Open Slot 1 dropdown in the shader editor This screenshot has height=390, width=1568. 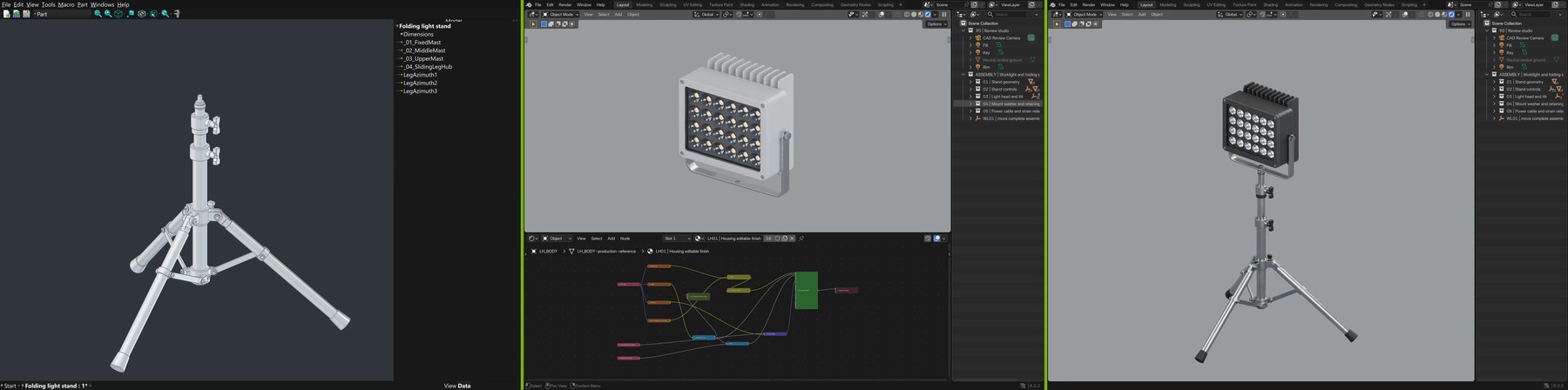677,238
